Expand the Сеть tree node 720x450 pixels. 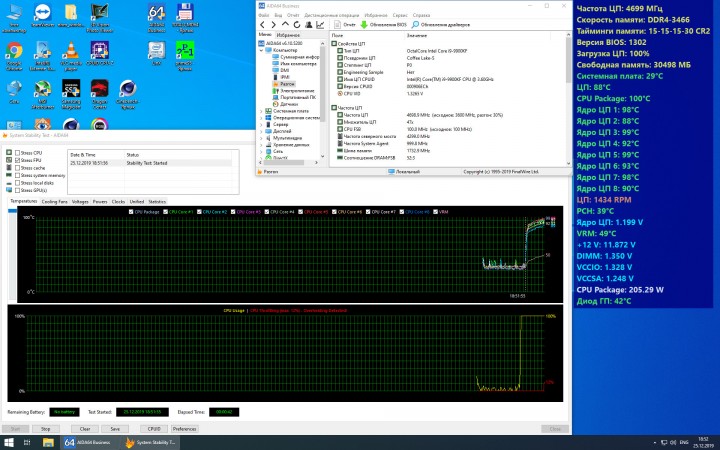pyautogui.click(x=261, y=151)
